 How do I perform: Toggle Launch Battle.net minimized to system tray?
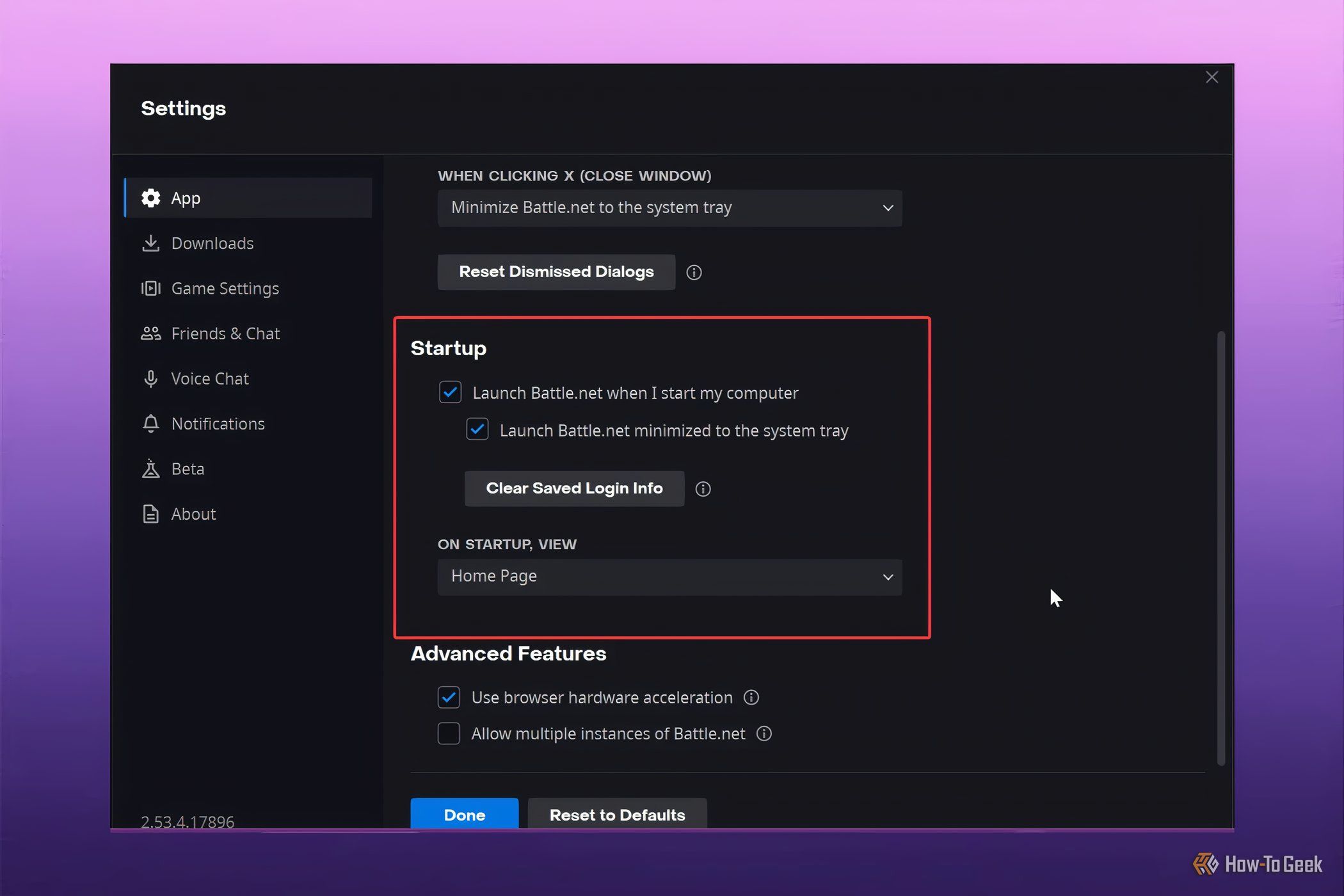(477, 429)
